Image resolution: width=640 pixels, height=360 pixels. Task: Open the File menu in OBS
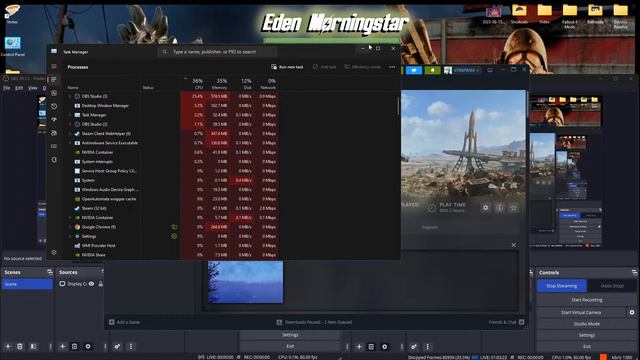pos(7,88)
